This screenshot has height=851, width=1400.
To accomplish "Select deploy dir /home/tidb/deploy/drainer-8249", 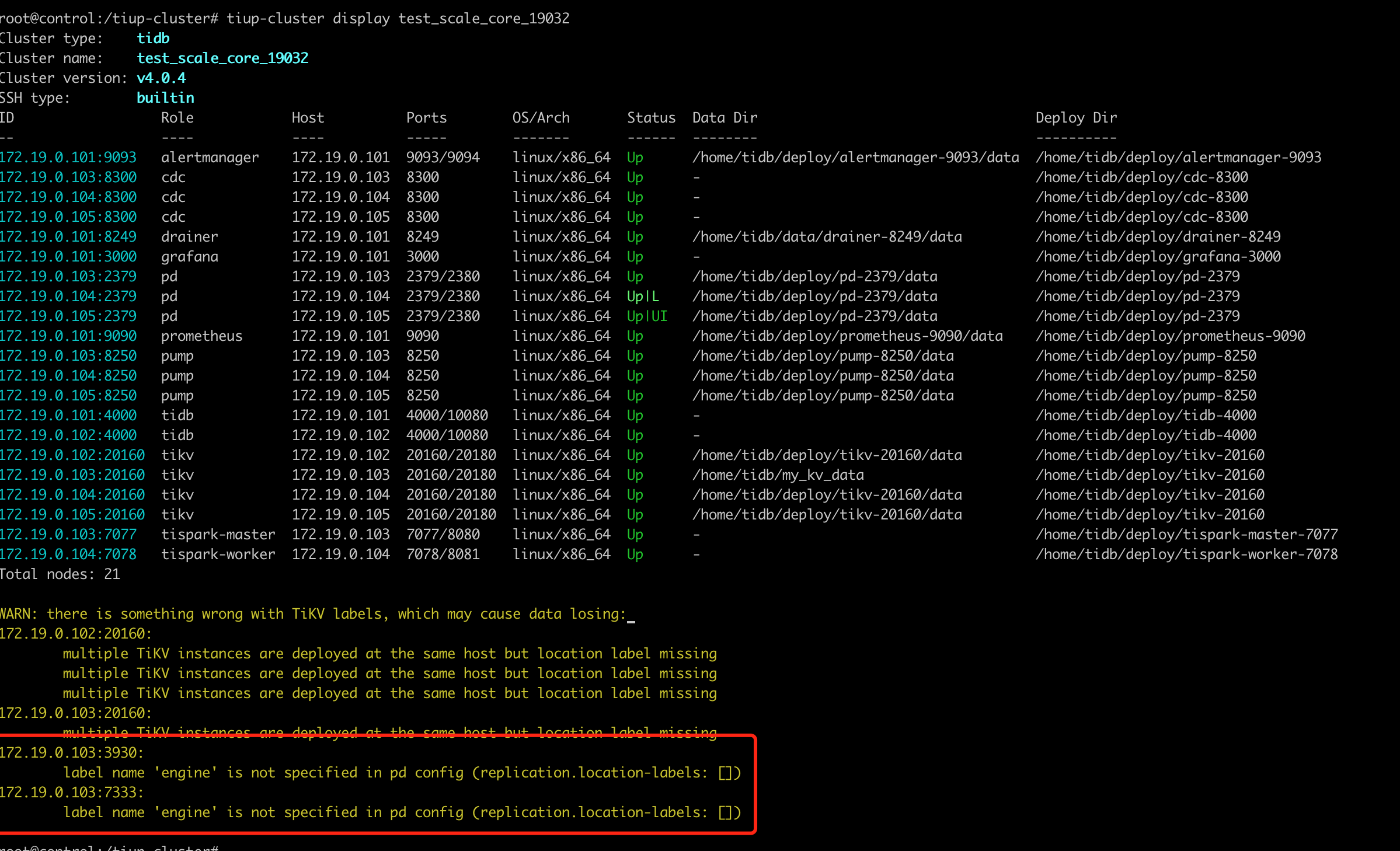I will tap(1158, 236).
